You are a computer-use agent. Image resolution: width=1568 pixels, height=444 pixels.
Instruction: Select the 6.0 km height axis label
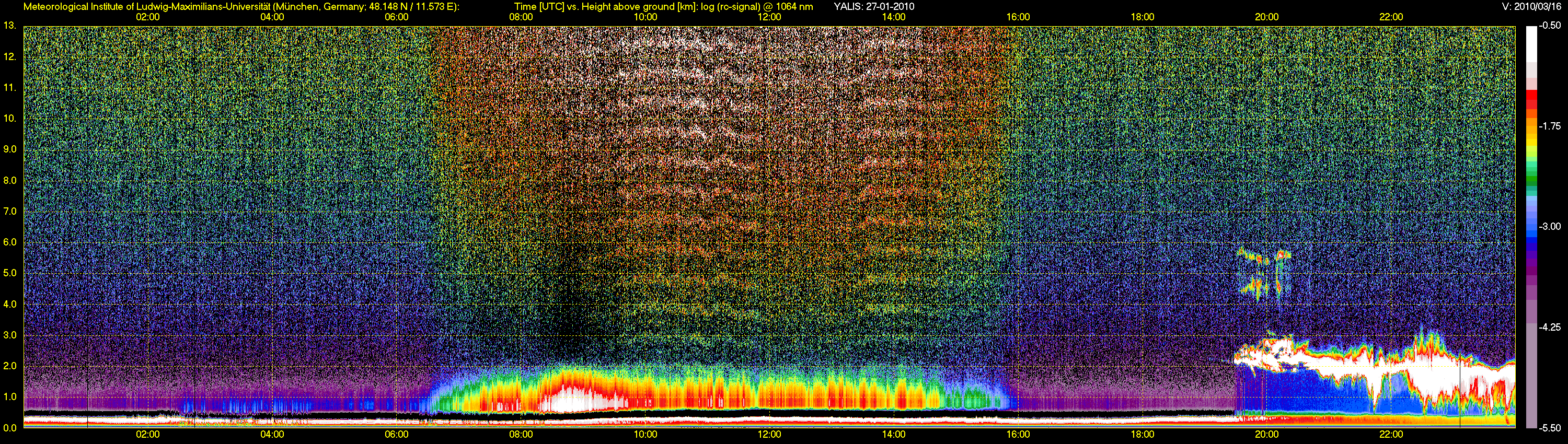coord(10,242)
